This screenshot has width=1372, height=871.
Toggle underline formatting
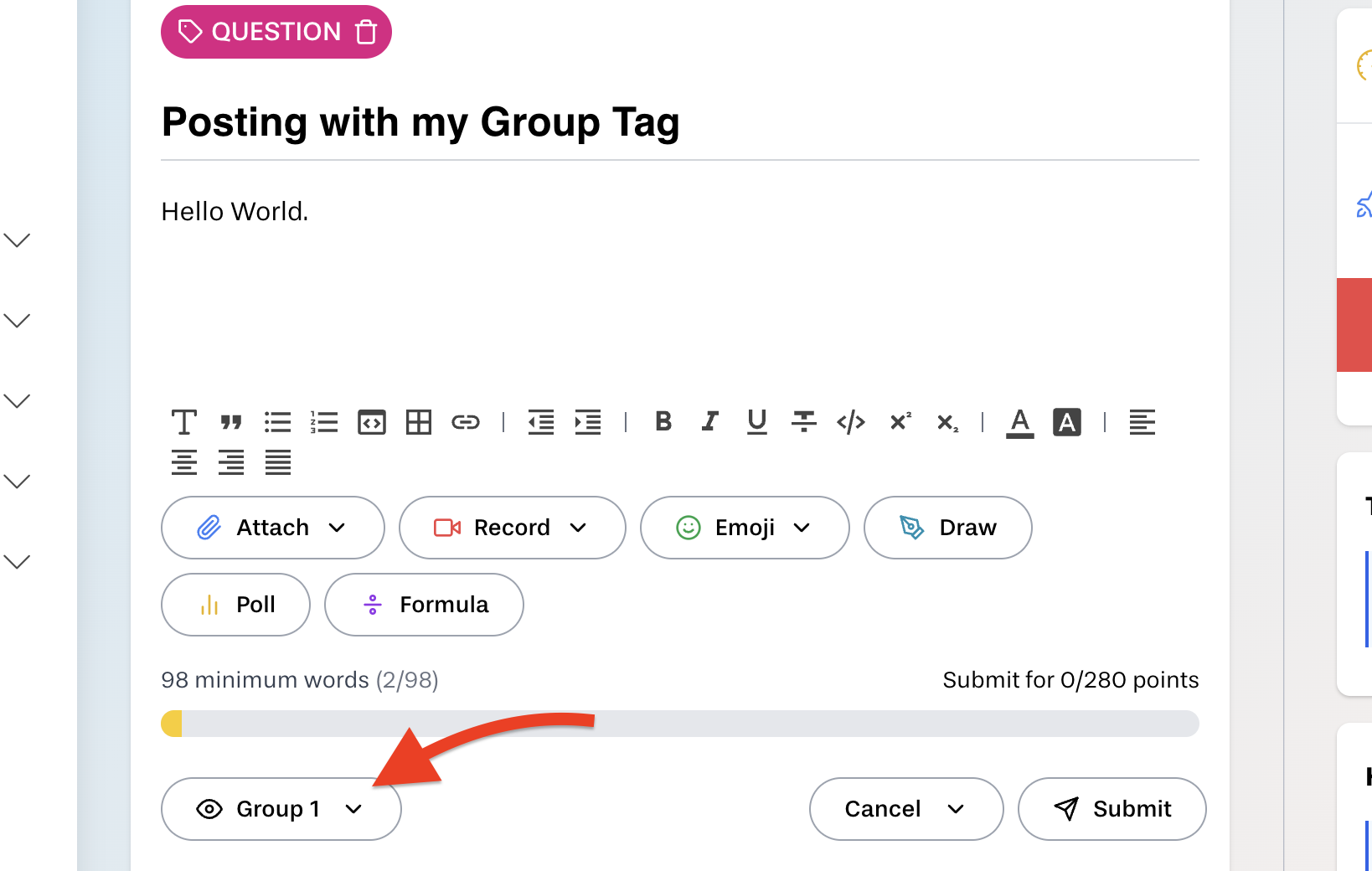pos(757,421)
